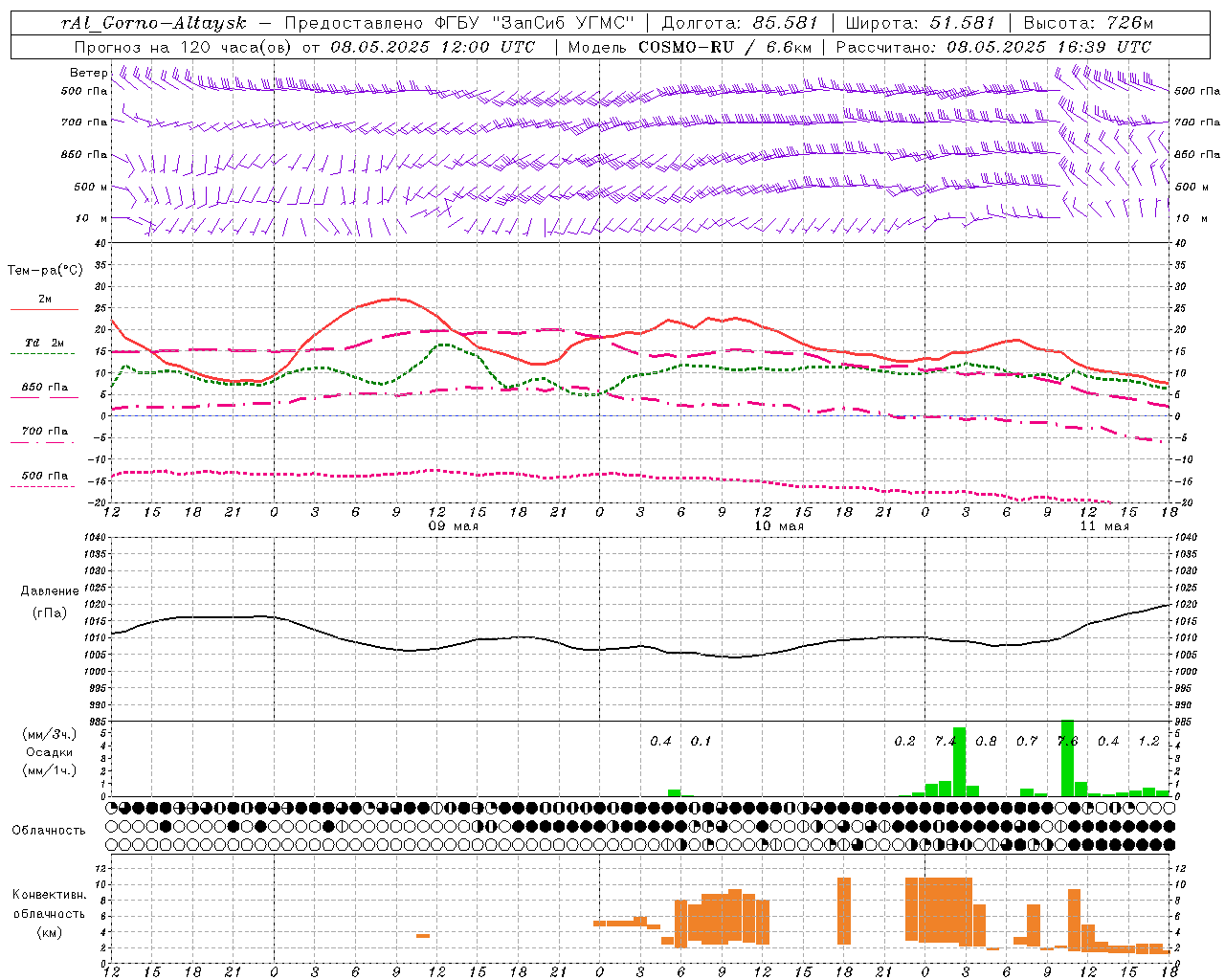
Task: Click the 0.7 precipitation total value
Action: click(1027, 741)
